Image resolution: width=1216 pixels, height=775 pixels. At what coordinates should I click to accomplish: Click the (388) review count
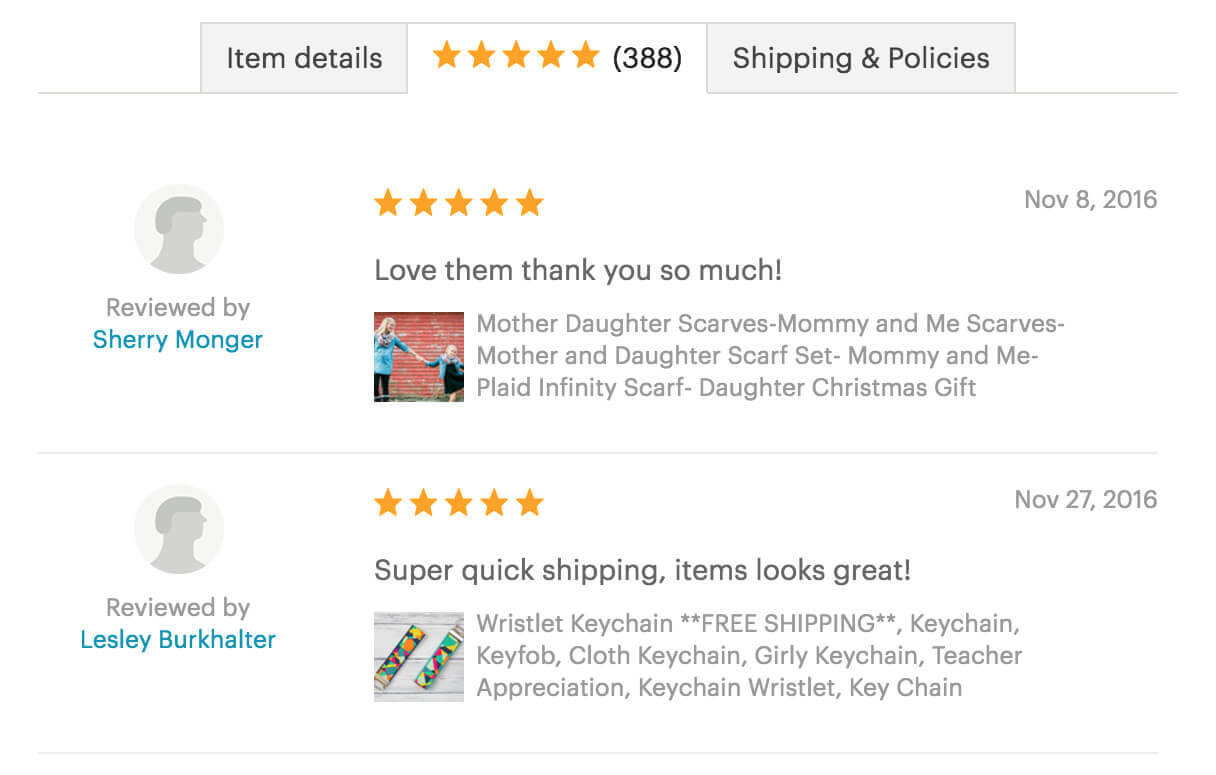point(647,58)
